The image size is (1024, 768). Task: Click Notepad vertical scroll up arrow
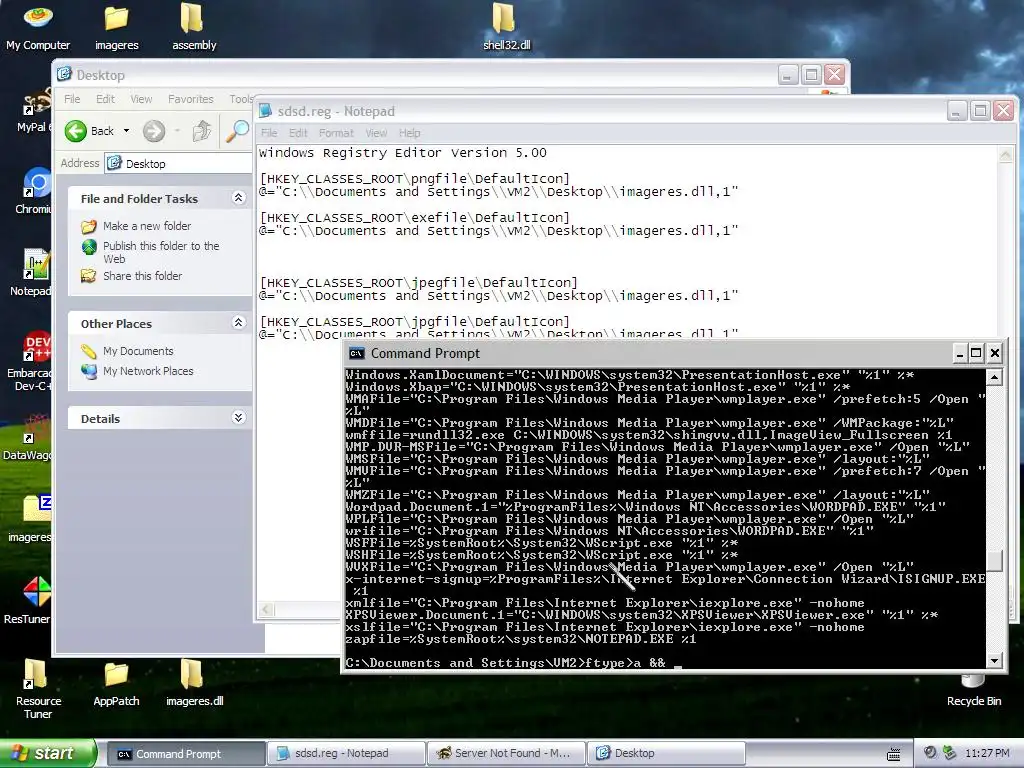[x=1006, y=155]
